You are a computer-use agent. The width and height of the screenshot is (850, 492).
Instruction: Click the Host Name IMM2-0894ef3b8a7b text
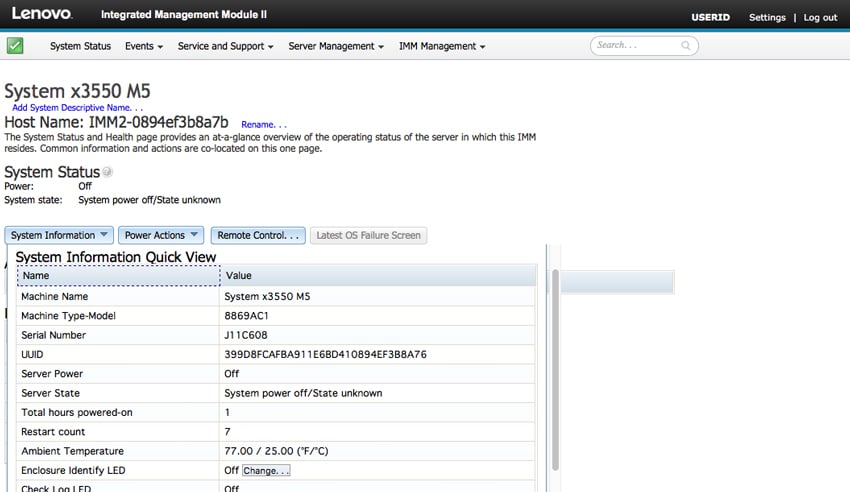[x=116, y=122]
